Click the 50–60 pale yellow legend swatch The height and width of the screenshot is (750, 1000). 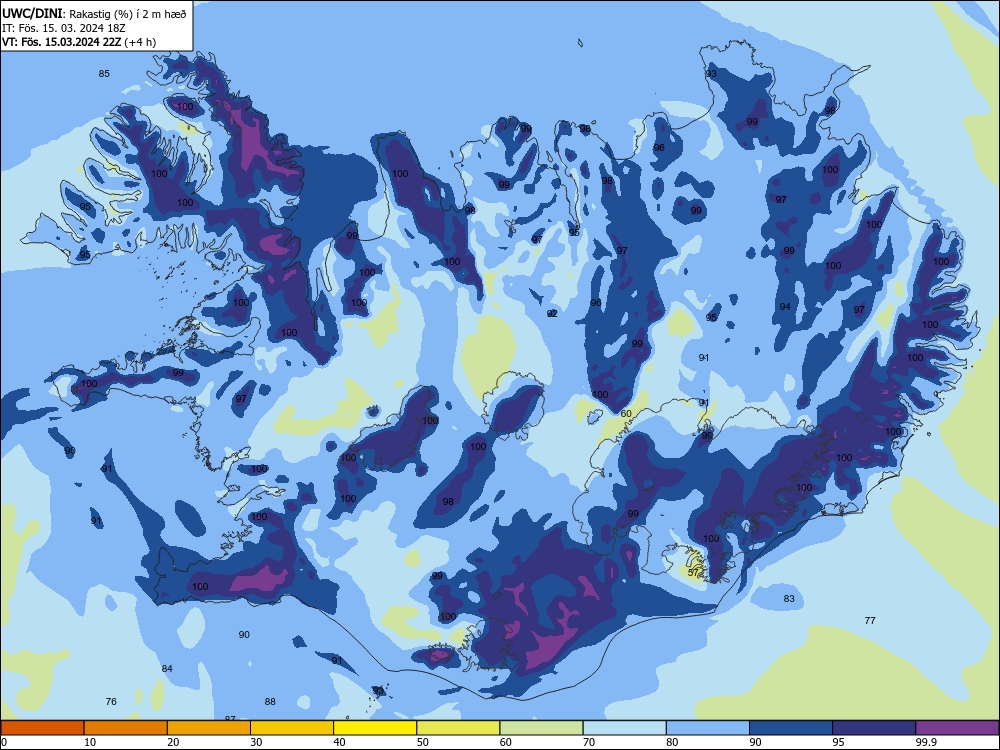point(458,728)
